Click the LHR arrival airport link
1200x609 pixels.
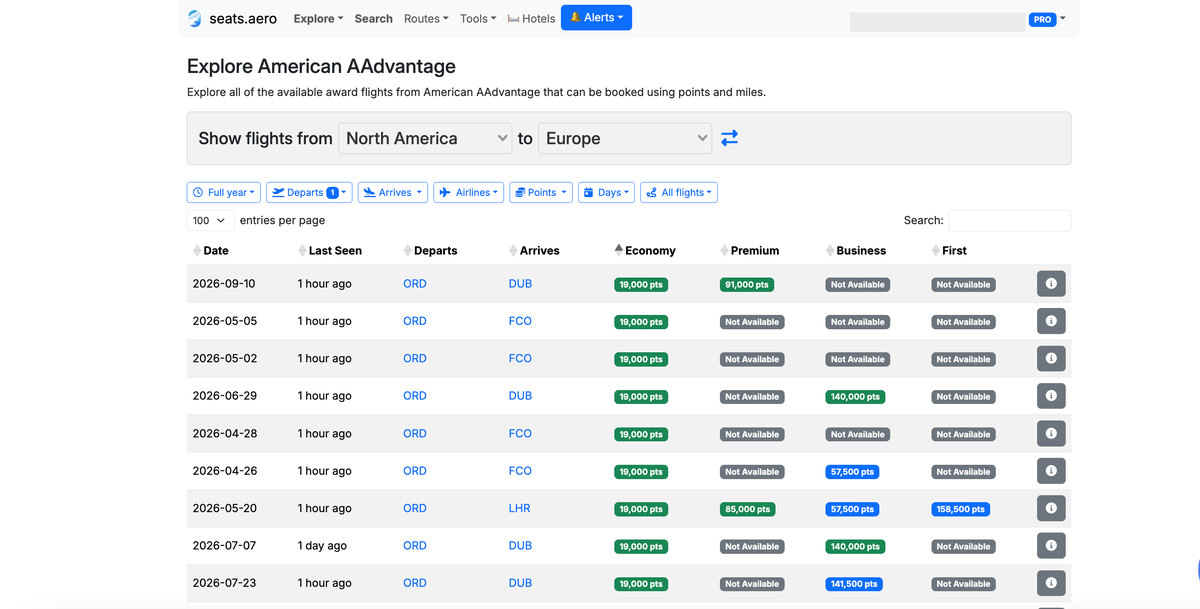coord(519,508)
